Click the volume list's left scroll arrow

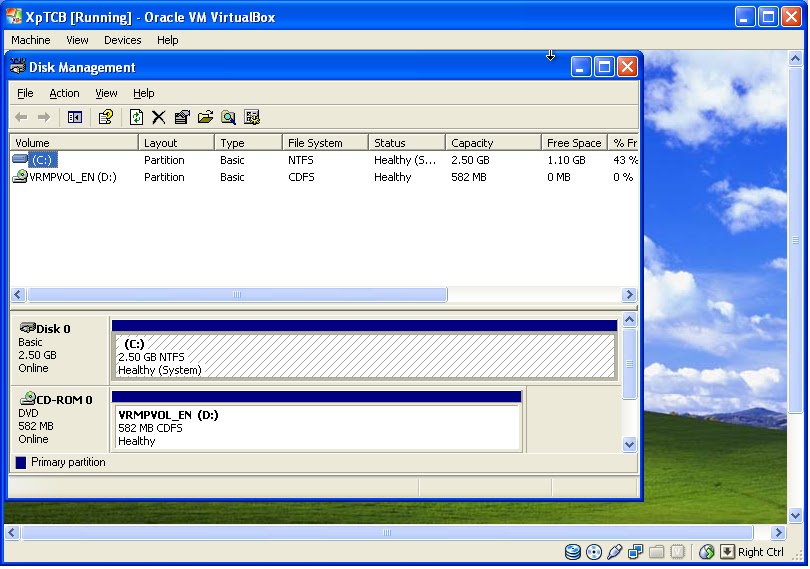(x=18, y=295)
